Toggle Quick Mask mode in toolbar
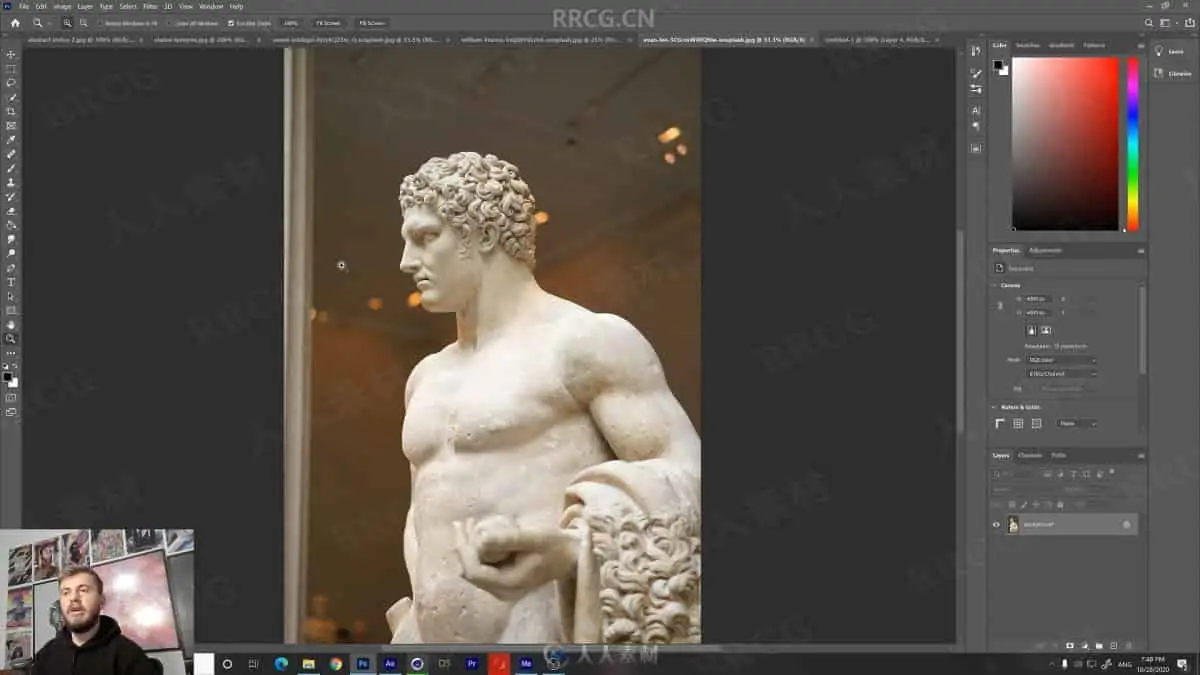The image size is (1200, 675). click(11, 397)
